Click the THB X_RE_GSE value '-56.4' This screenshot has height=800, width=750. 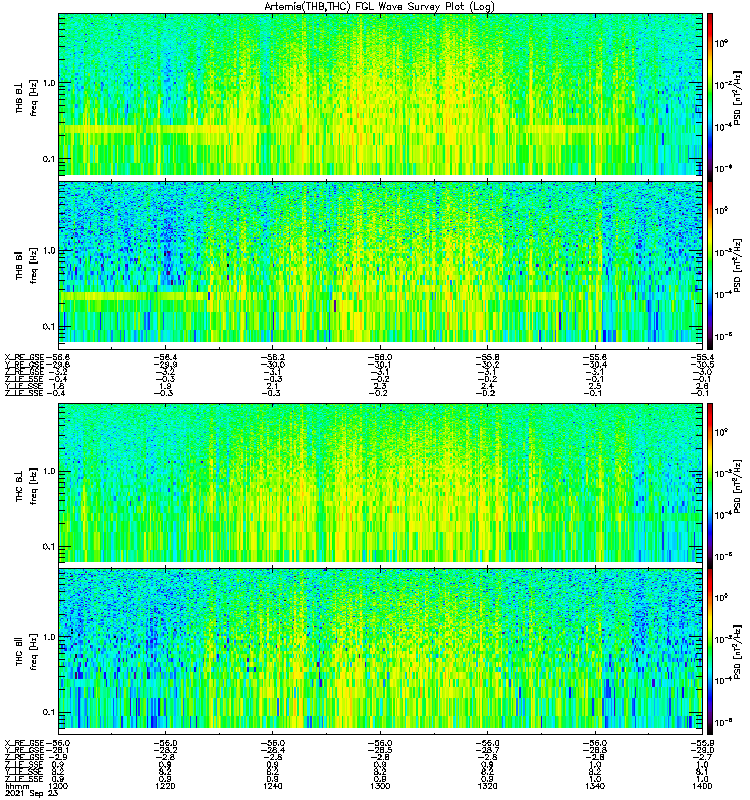[x=165, y=357]
